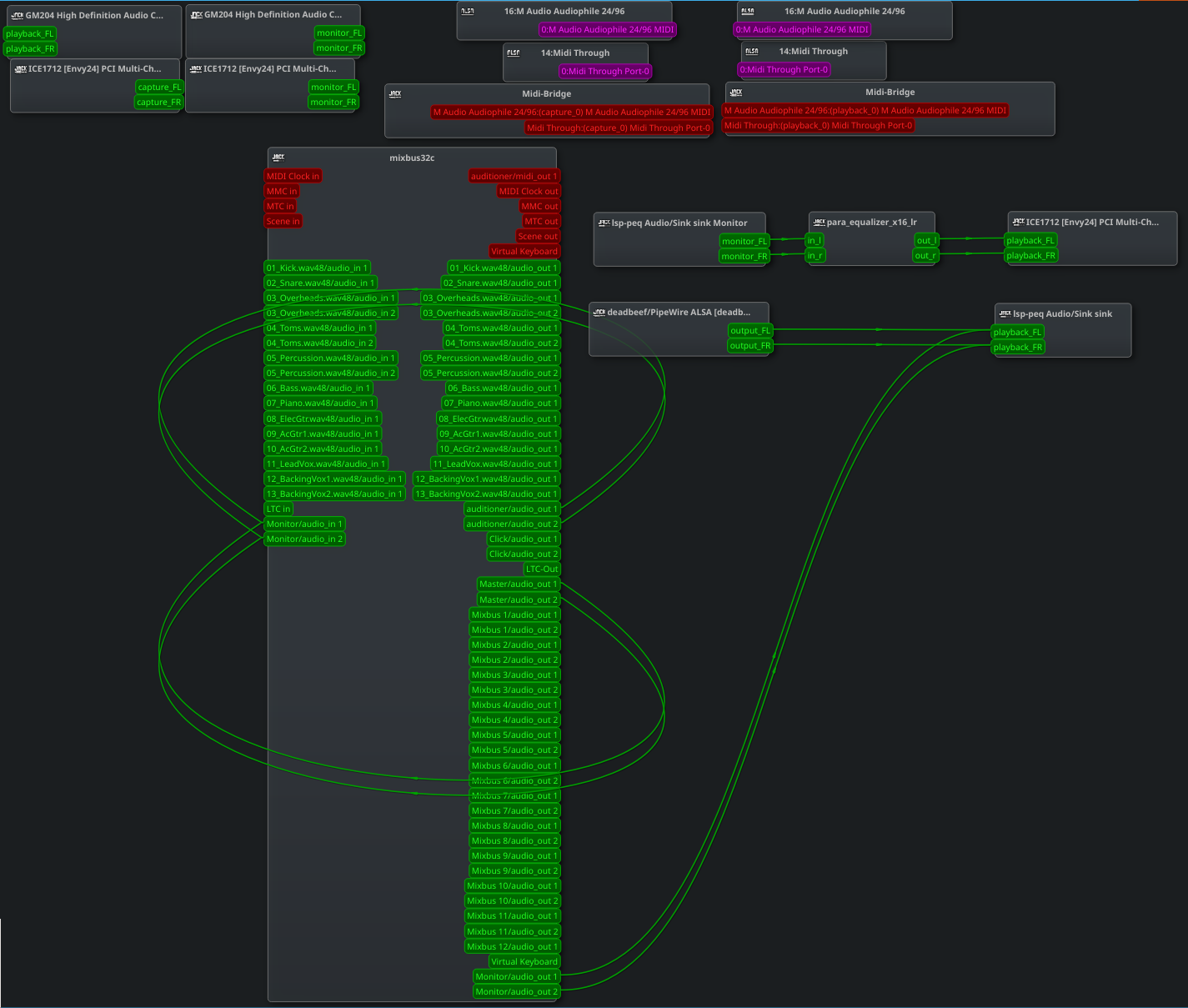The width and height of the screenshot is (1188, 1008).
Task: Click the JACK icon on the GM204 node with monitor ports
Action: tap(197, 14)
